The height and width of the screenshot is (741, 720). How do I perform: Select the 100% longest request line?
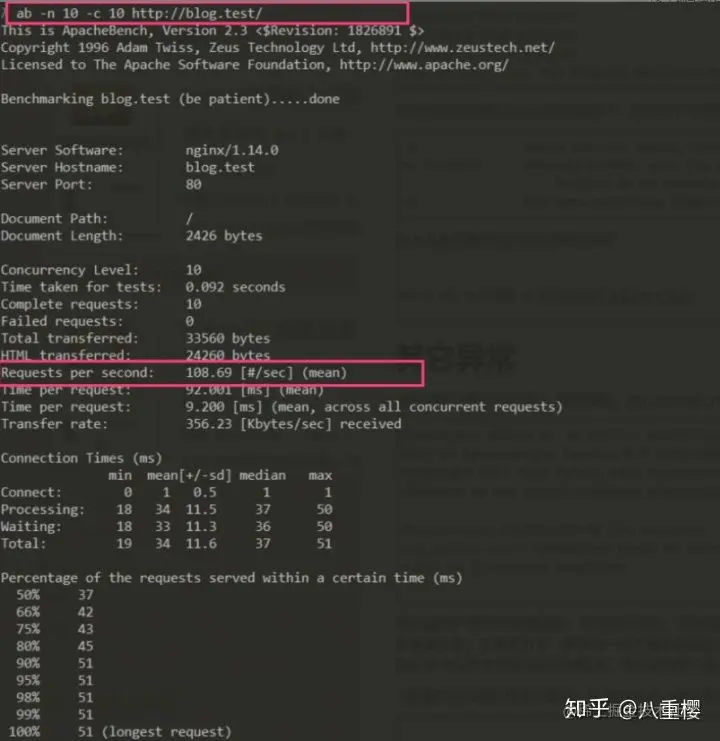pos(120,732)
